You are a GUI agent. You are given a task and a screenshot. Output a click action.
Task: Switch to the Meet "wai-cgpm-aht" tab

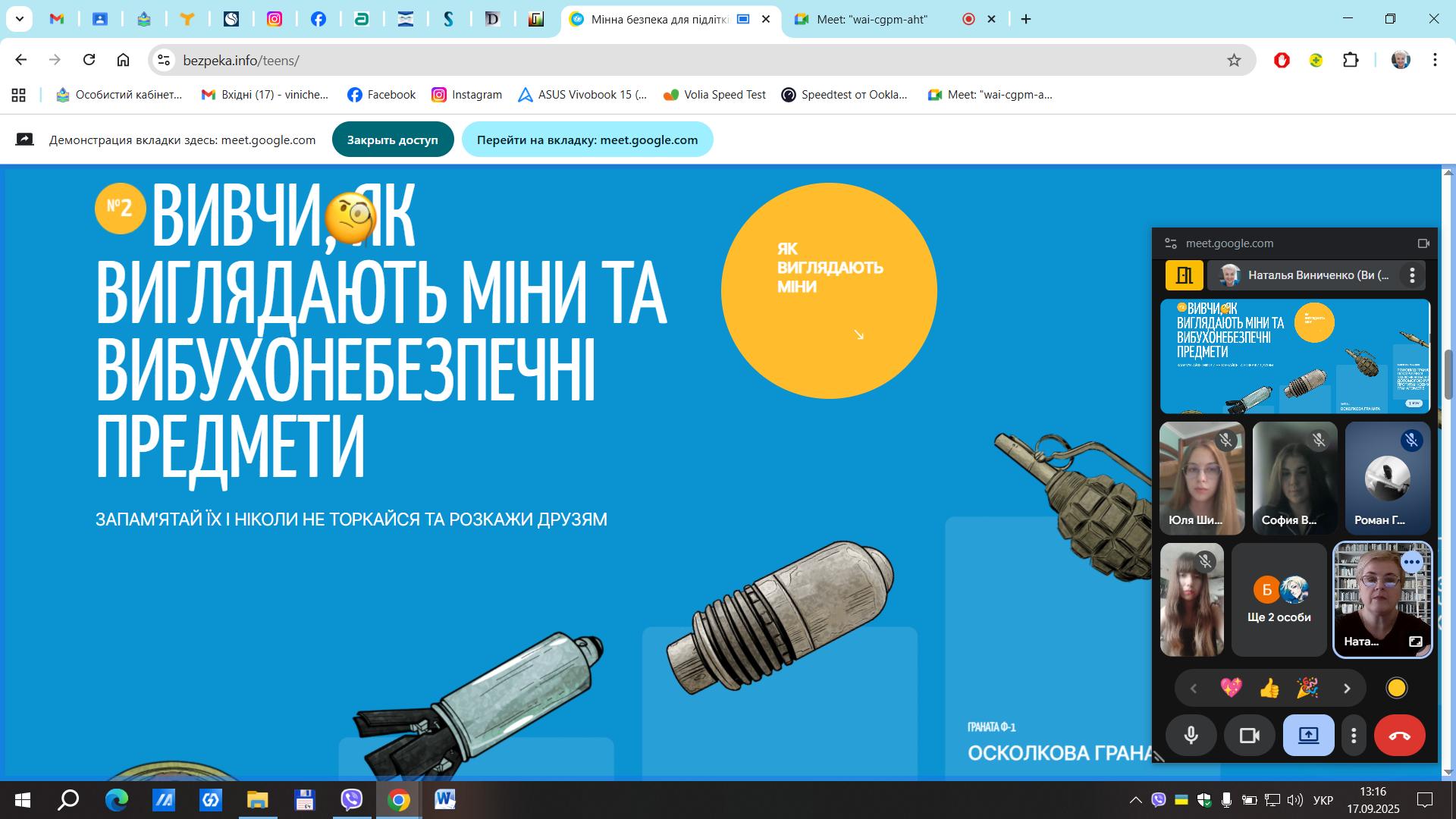pyautogui.click(x=871, y=20)
